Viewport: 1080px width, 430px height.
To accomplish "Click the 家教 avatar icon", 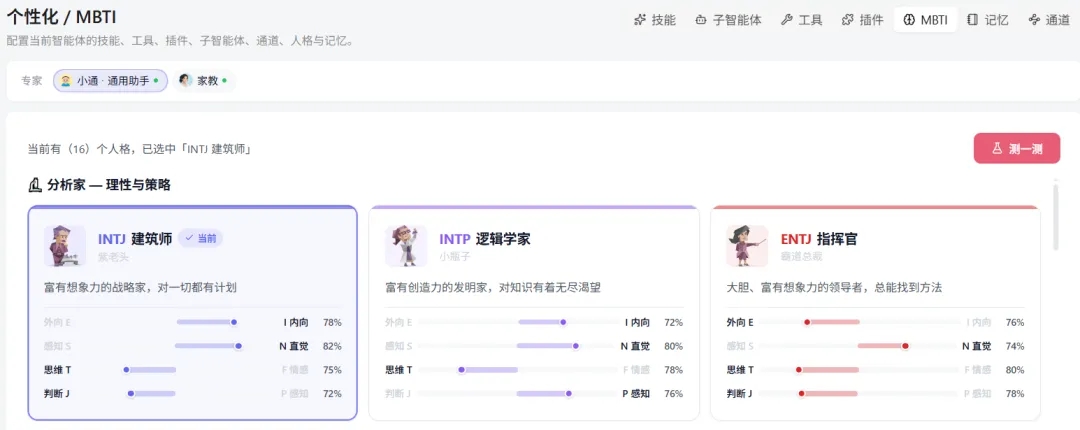I will pyautogui.click(x=185, y=81).
